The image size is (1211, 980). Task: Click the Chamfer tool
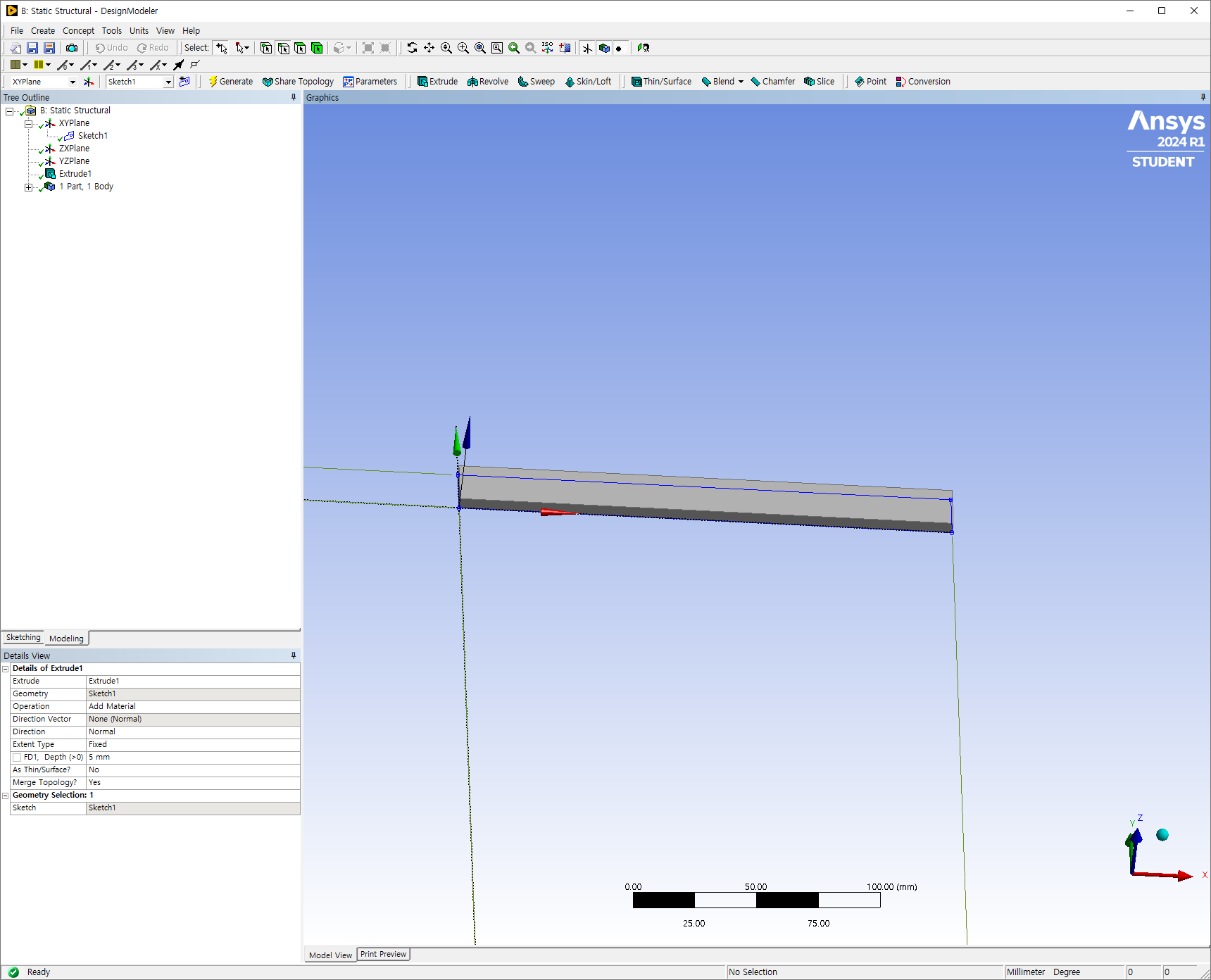773,82
